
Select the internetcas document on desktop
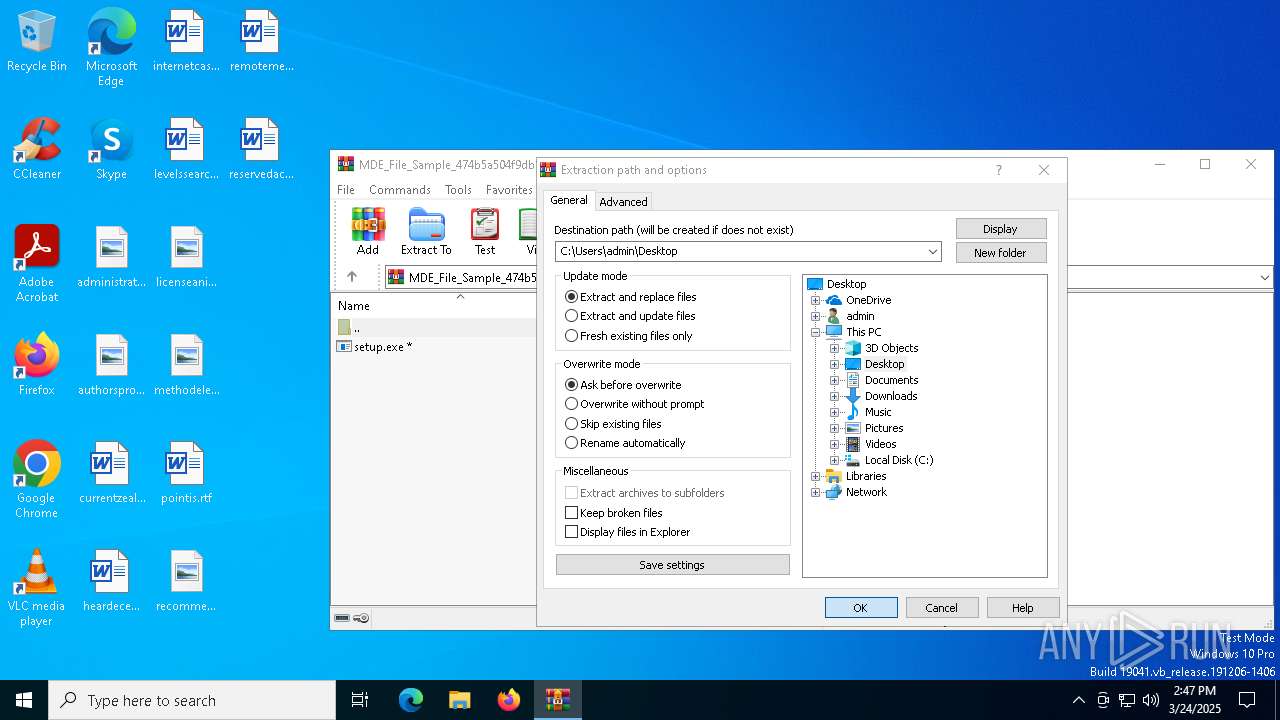click(186, 41)
